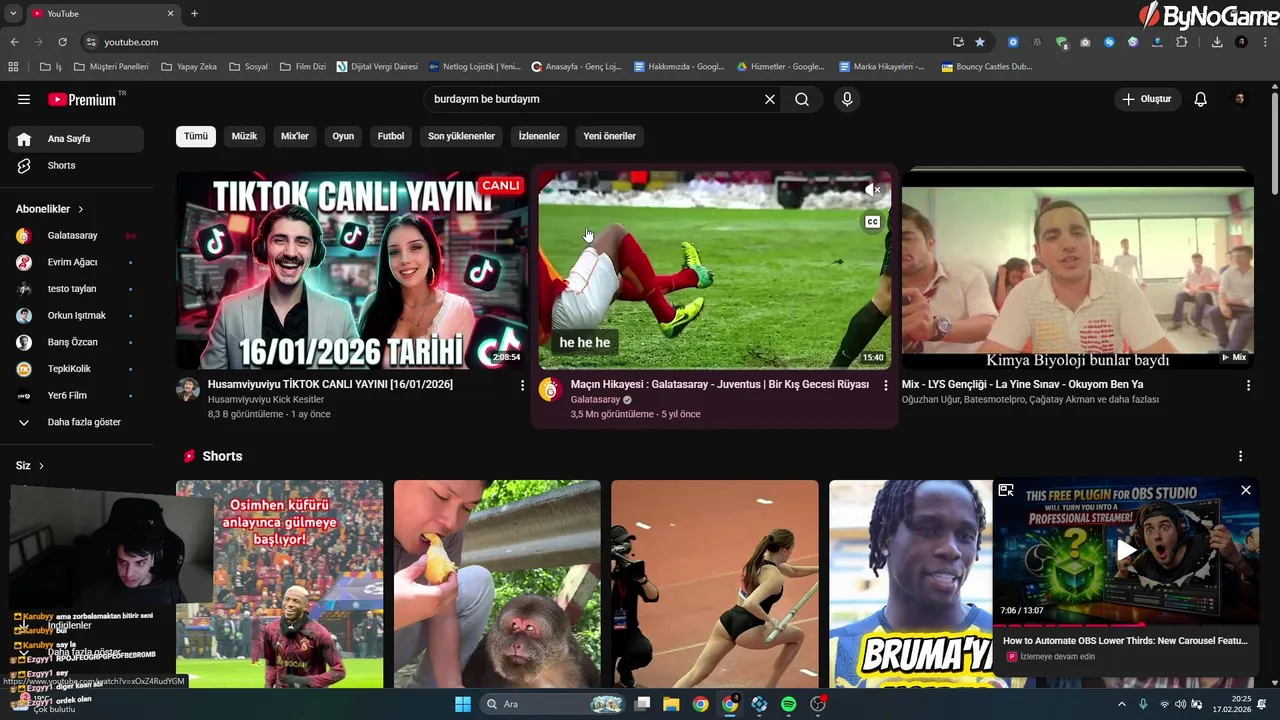Image resolution: width=1280 pixels, height=720 pixels.
Task: Open the YouTube hamburger guide menu
Action: [x=24, y=99]
